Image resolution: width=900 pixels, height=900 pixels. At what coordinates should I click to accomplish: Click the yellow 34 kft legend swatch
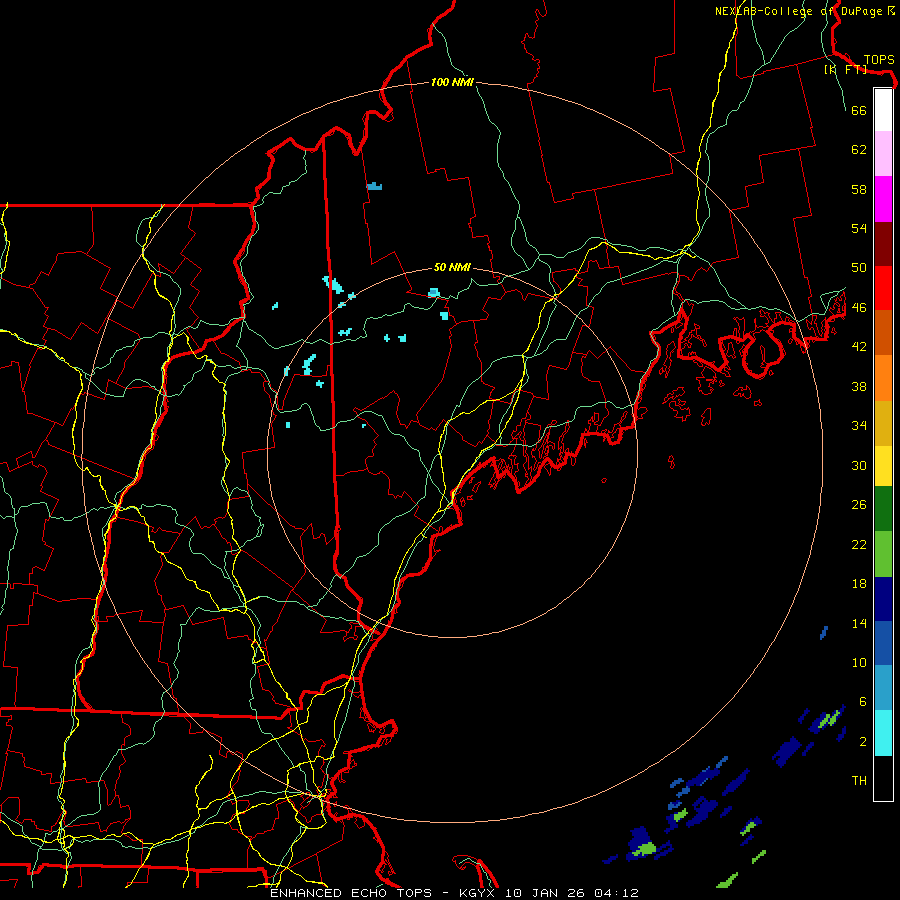(883, 466)
